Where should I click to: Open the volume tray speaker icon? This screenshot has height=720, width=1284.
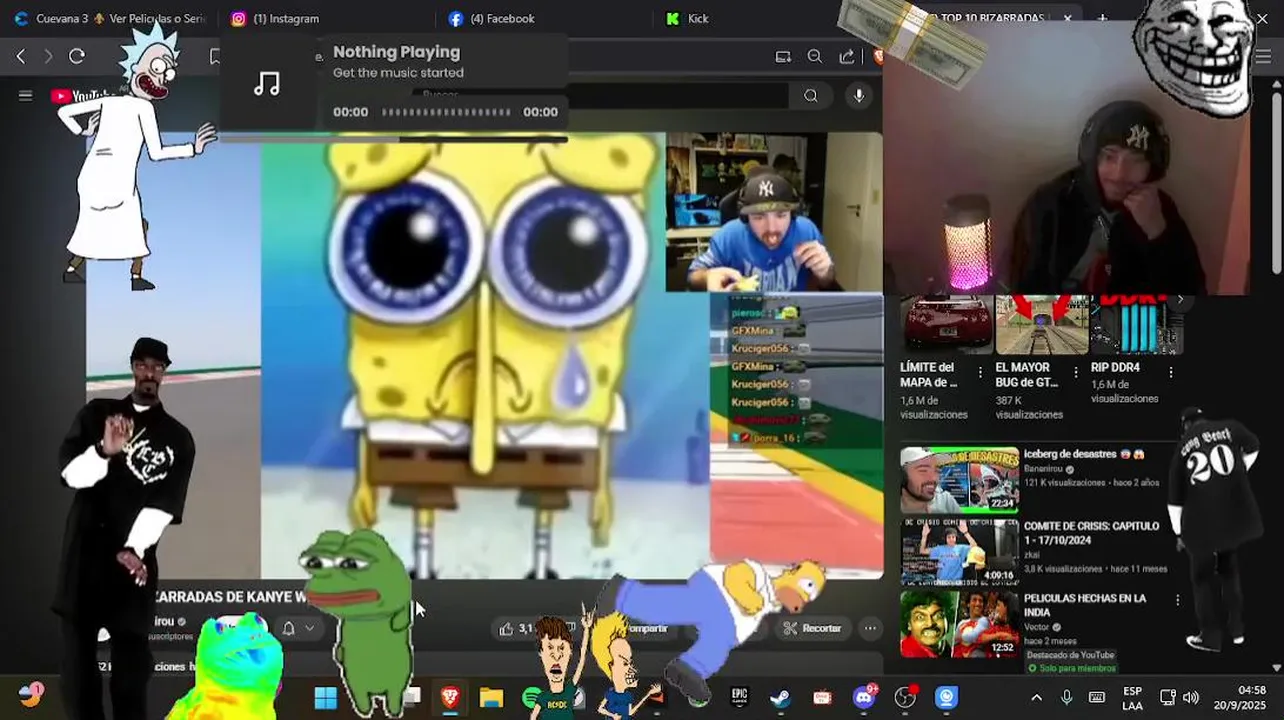point(1191,698)
